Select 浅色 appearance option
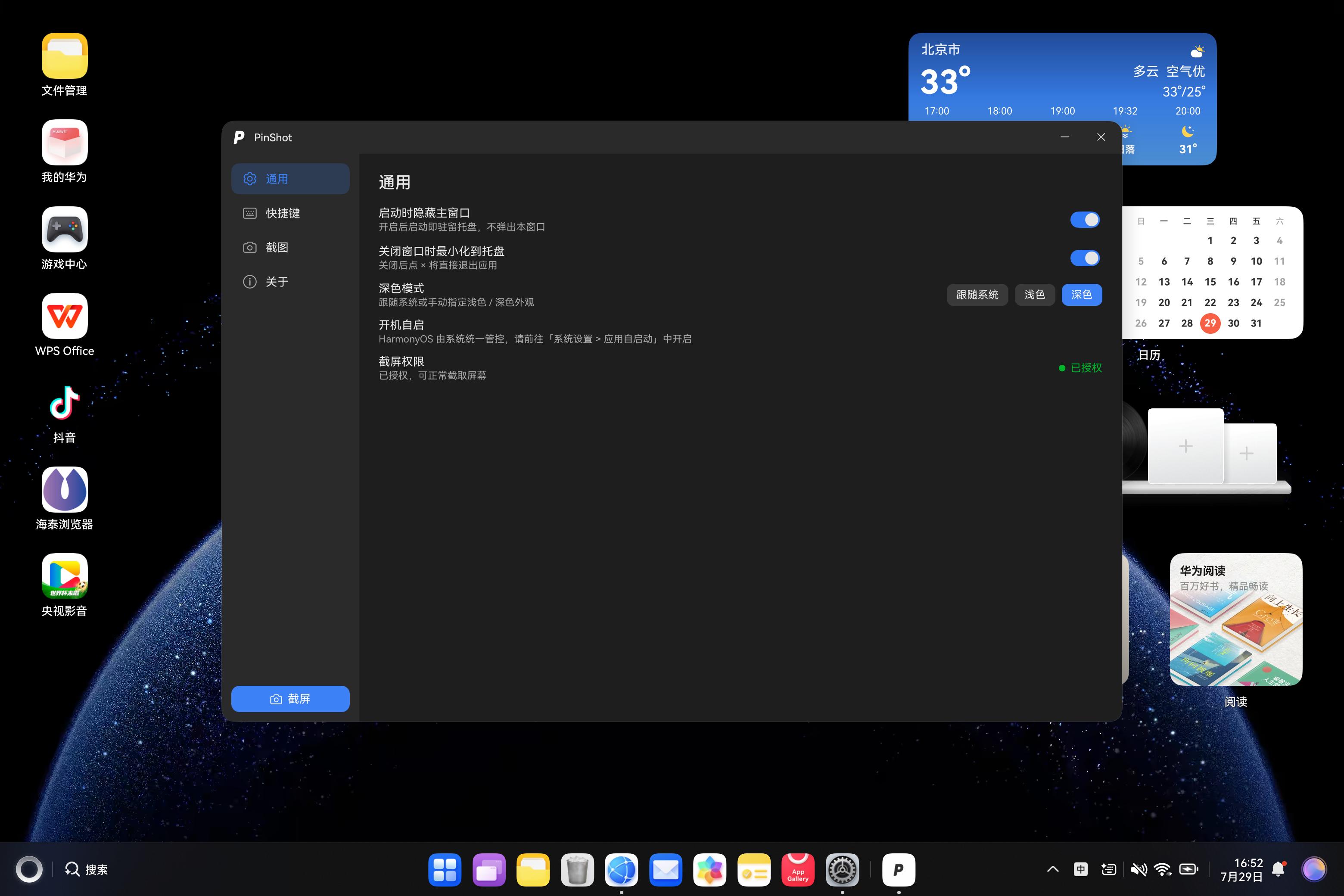The width and height of the screenshot is (1344, 896). point(1034,295)
